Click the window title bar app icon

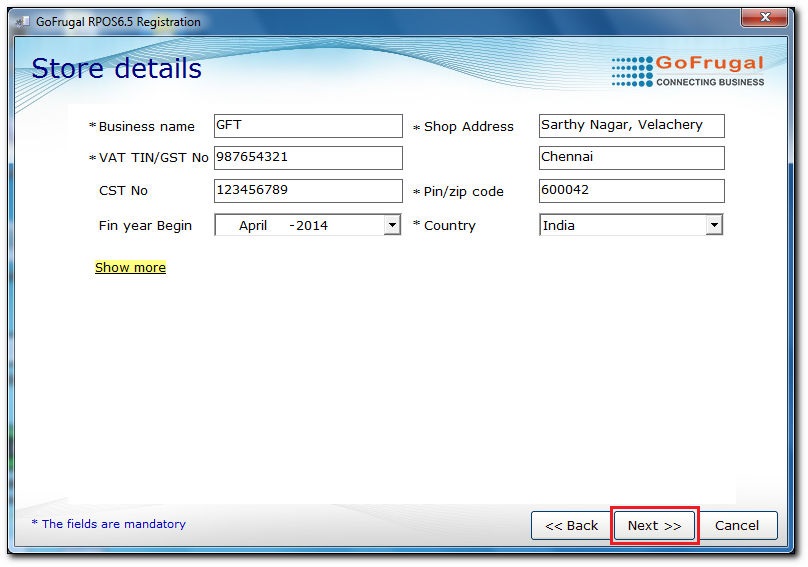coord(23,22)
